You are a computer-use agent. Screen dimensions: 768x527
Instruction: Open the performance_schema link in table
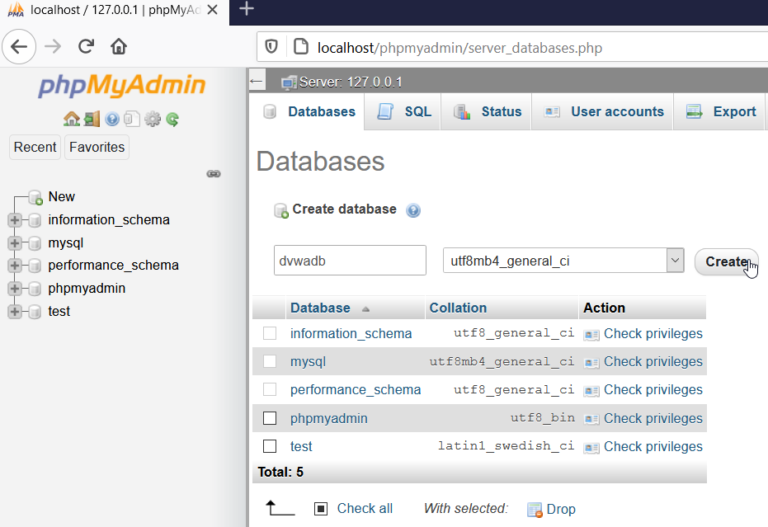click(x=355, y=390)
